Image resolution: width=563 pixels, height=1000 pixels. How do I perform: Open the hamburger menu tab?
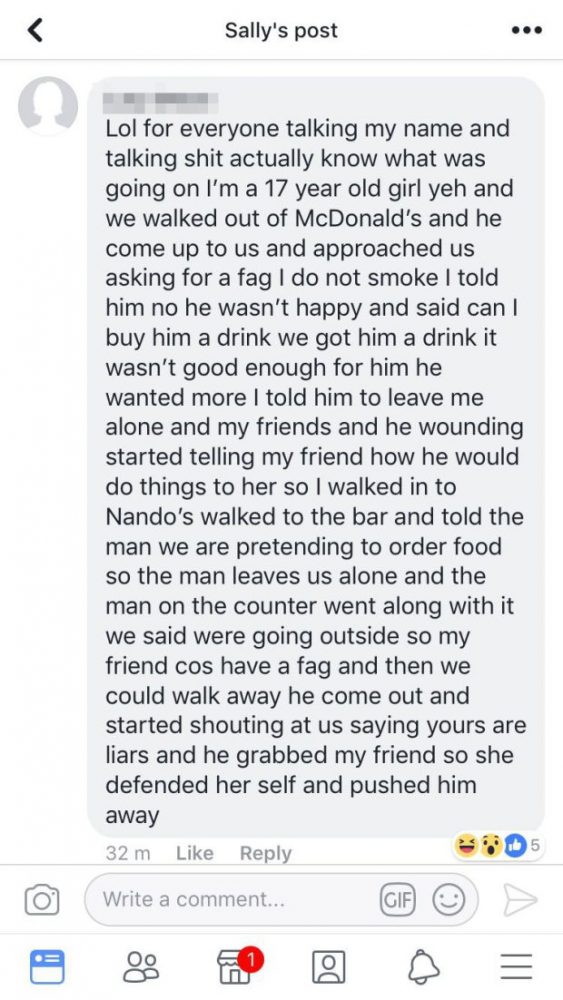click(516, 967)
